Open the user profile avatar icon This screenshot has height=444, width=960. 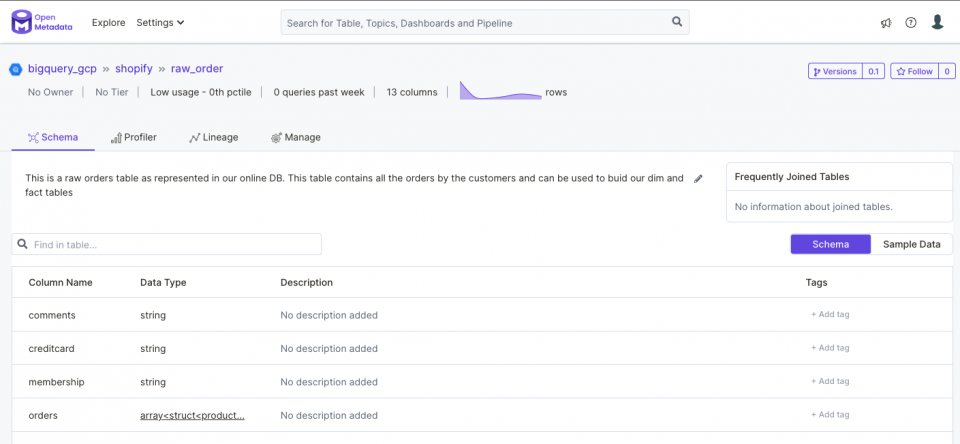click(x=937, y=22)
